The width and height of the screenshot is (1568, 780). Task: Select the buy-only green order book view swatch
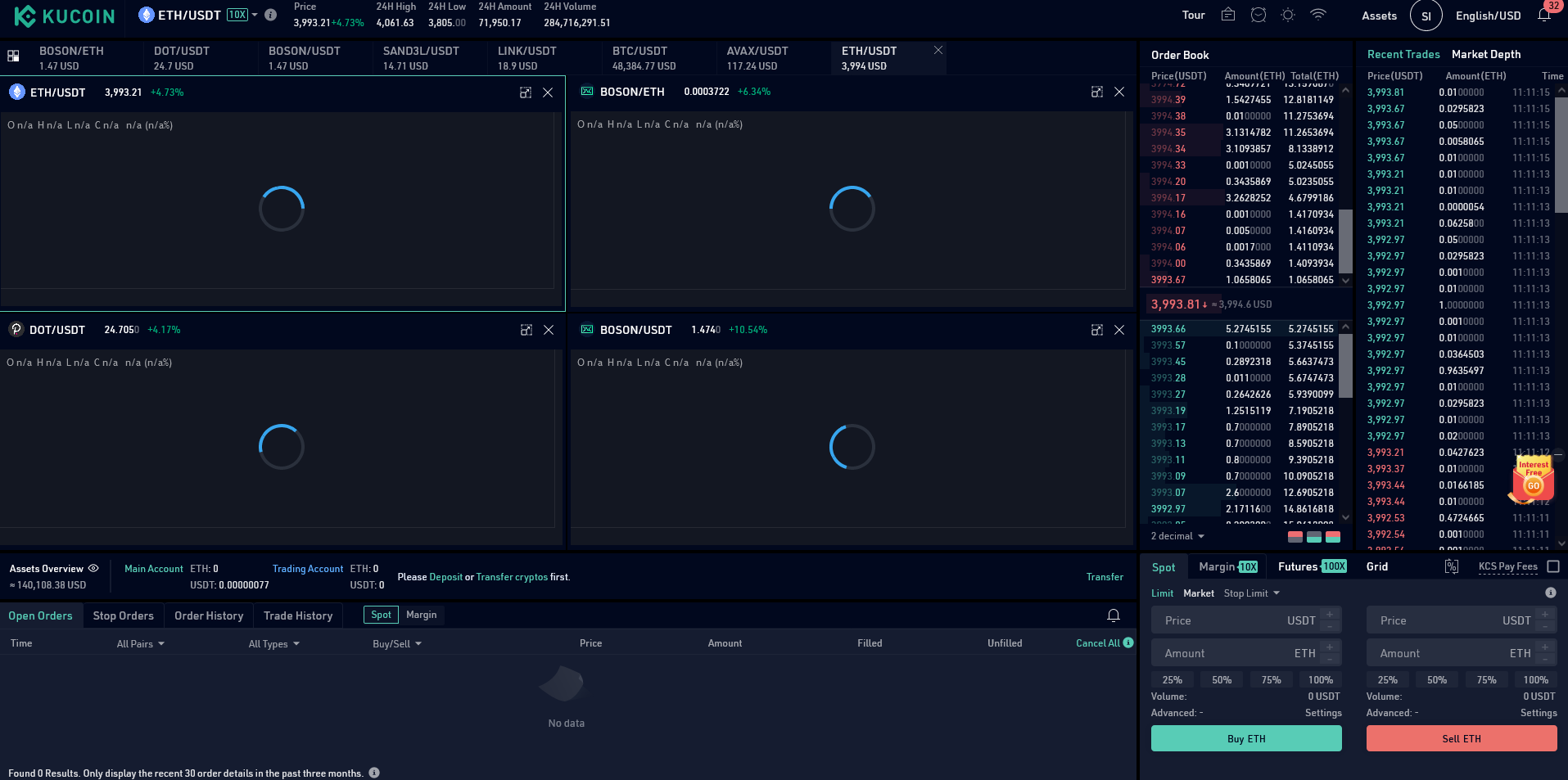pyautogui.click(x=1313, y=537)
